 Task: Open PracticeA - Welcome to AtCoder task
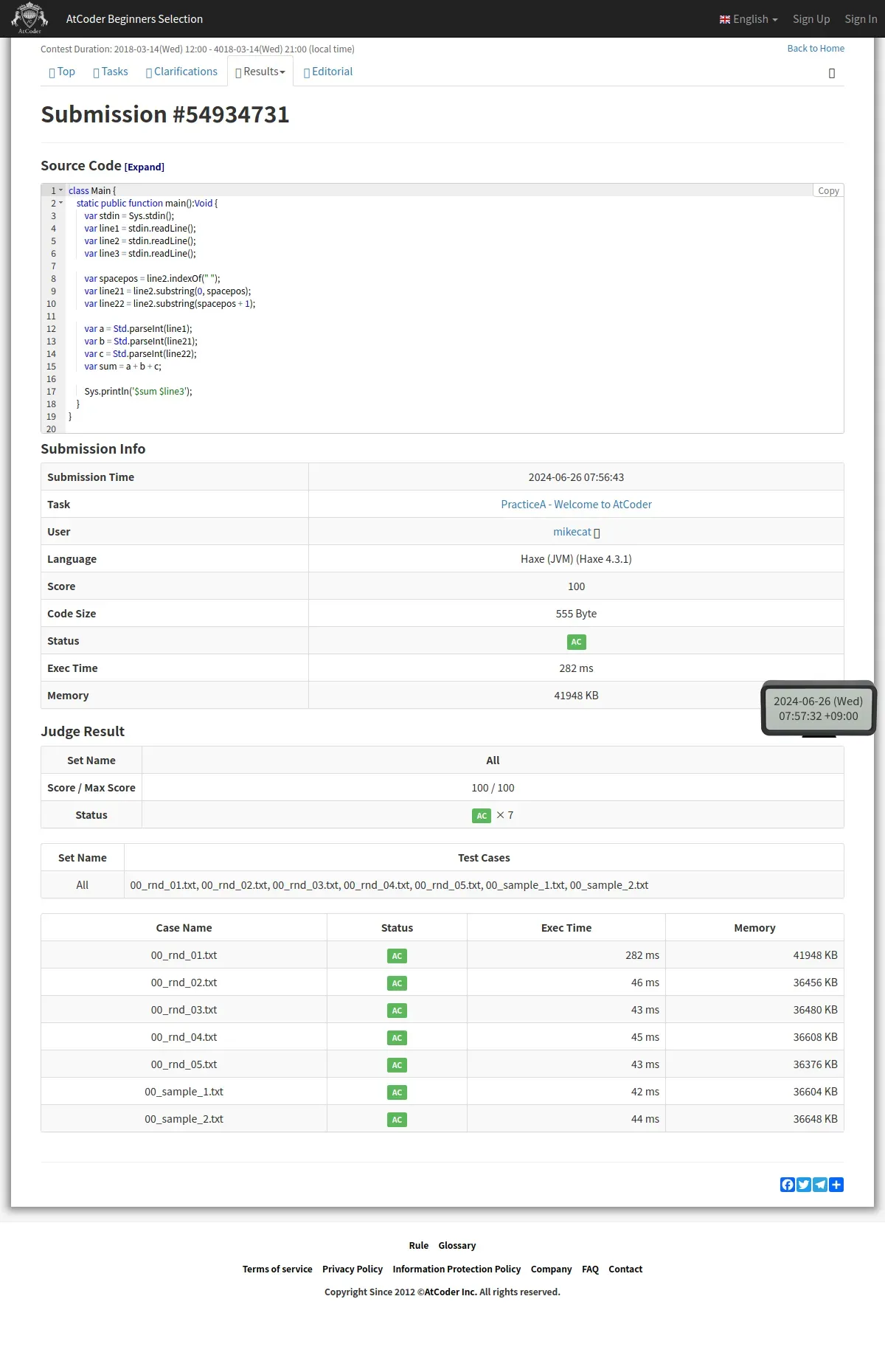(576, 505)
